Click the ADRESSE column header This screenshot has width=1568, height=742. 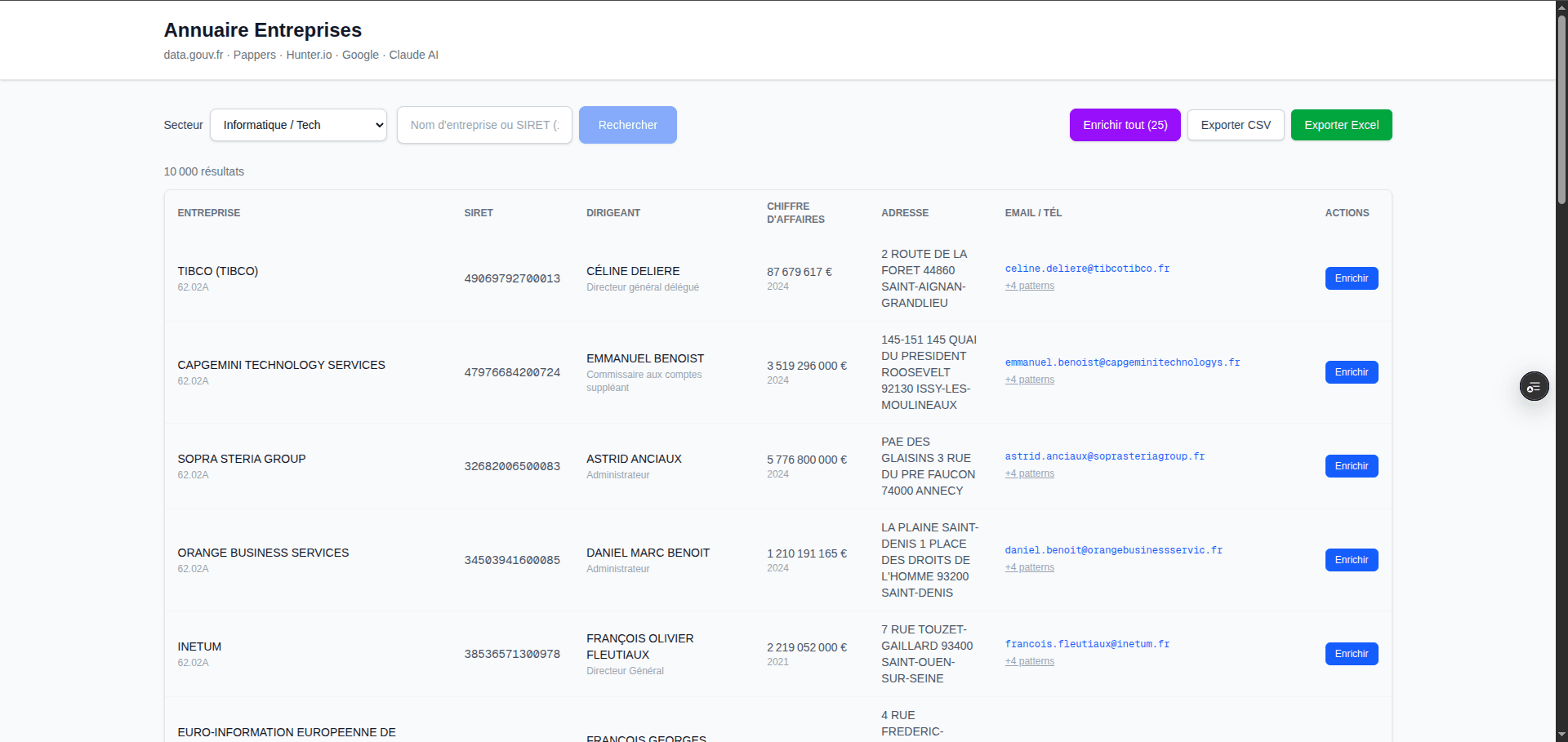905,213
